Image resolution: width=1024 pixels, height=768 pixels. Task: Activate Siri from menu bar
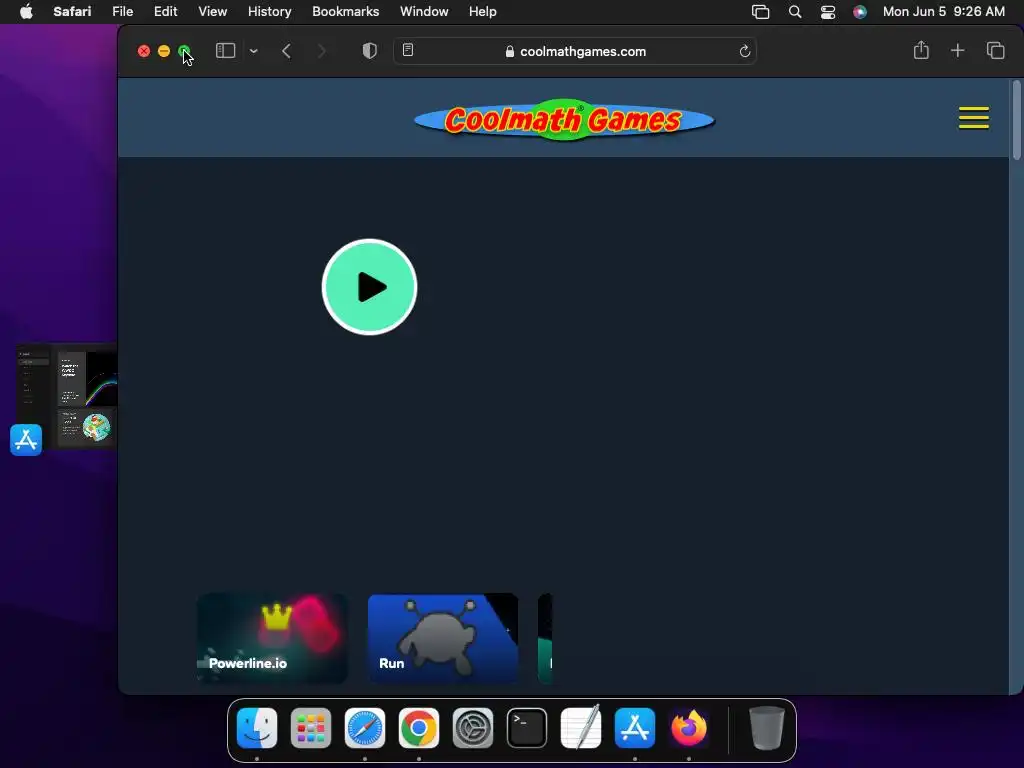tap(860, 12)
